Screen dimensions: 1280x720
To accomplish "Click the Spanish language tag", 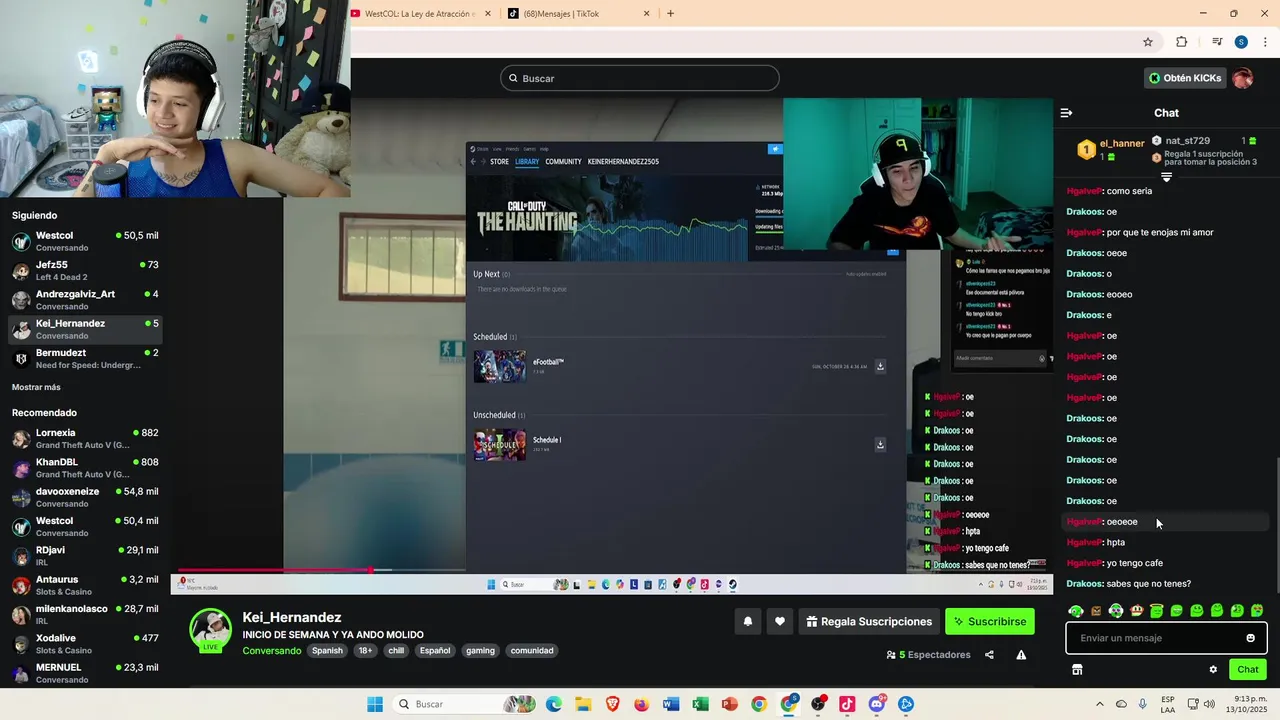I will click(327, 651).
